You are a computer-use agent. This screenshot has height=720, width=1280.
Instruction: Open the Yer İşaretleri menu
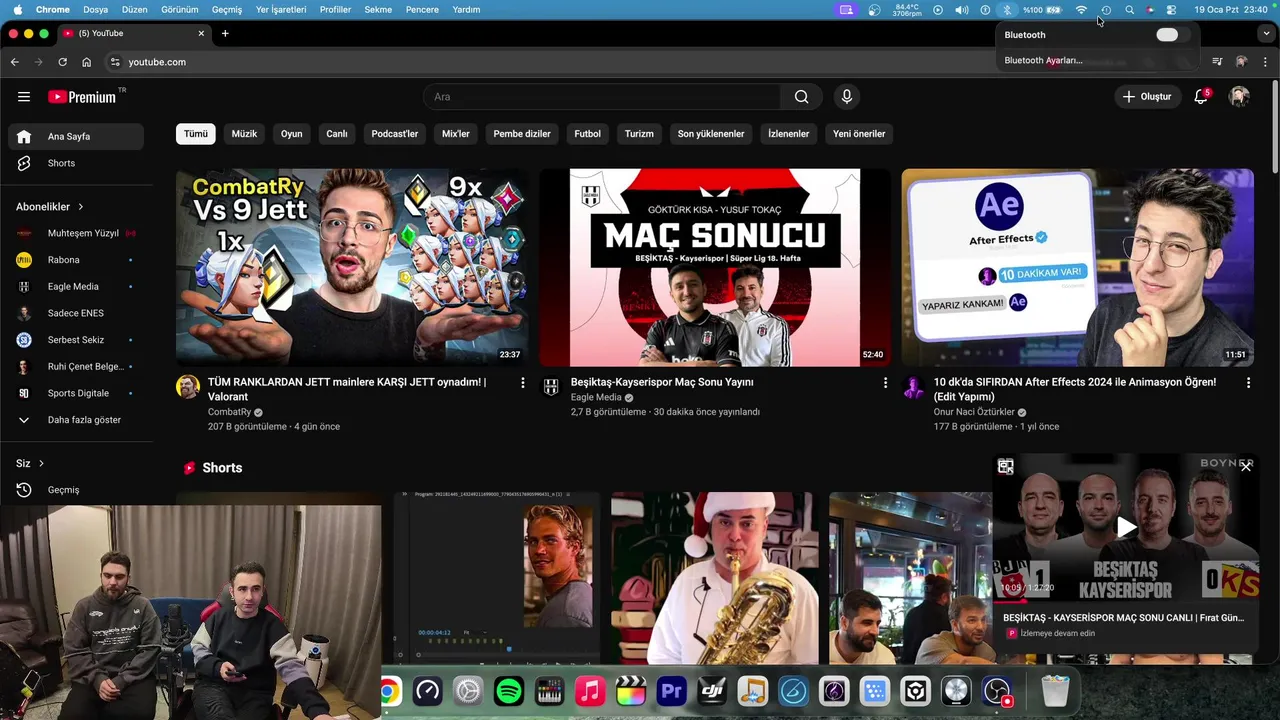pyautogui.click(x=281, y=10)
